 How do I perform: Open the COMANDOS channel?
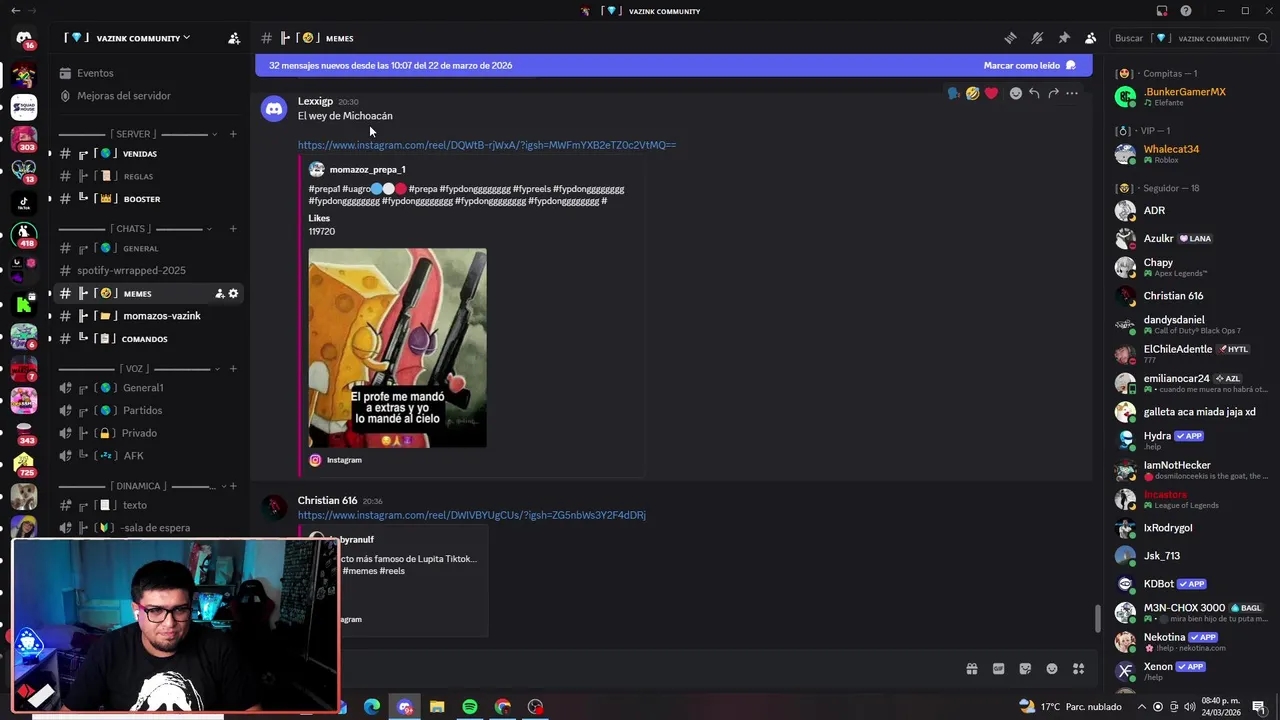point(149,339)
